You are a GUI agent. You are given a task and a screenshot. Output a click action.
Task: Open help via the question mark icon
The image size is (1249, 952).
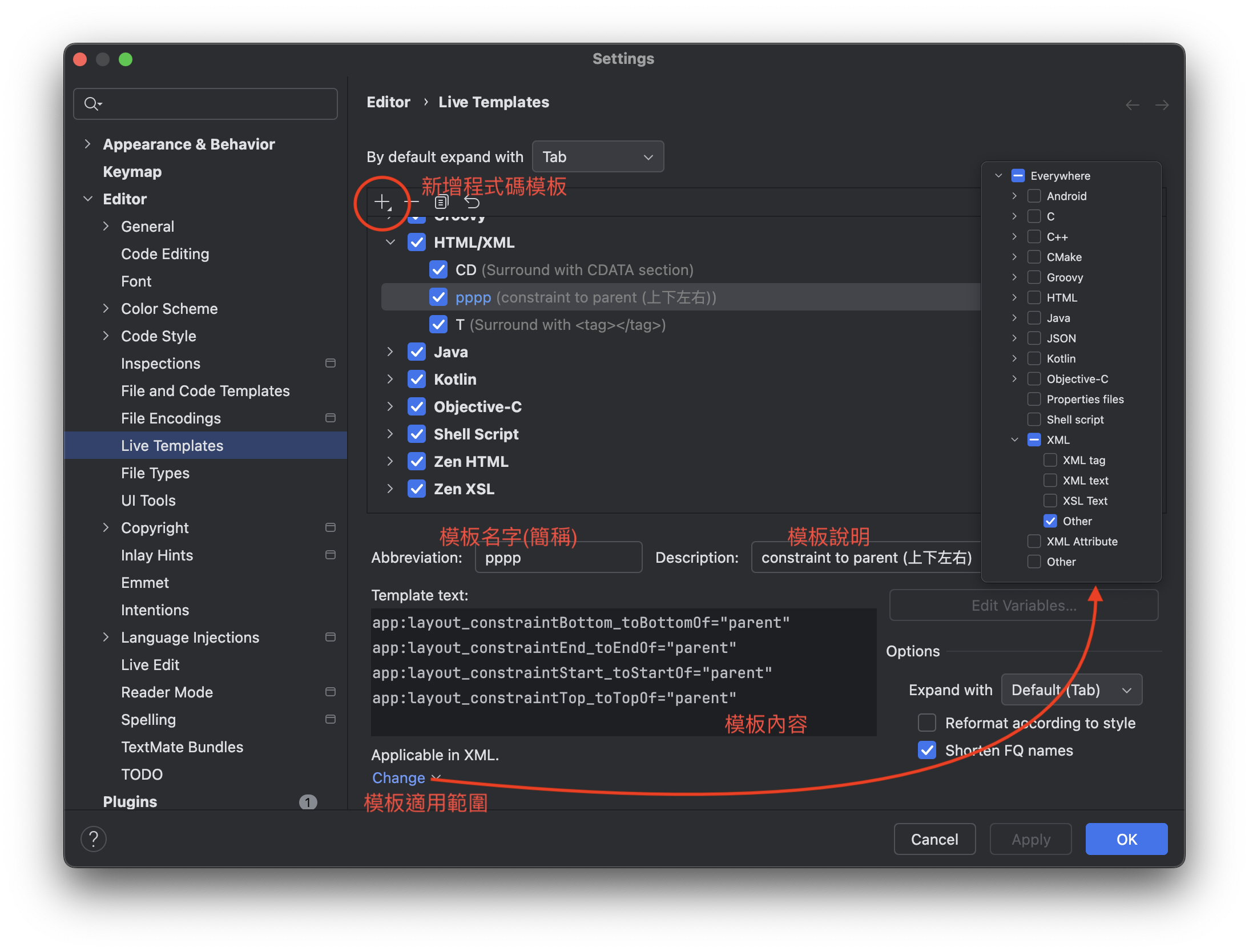pos(94,838)
